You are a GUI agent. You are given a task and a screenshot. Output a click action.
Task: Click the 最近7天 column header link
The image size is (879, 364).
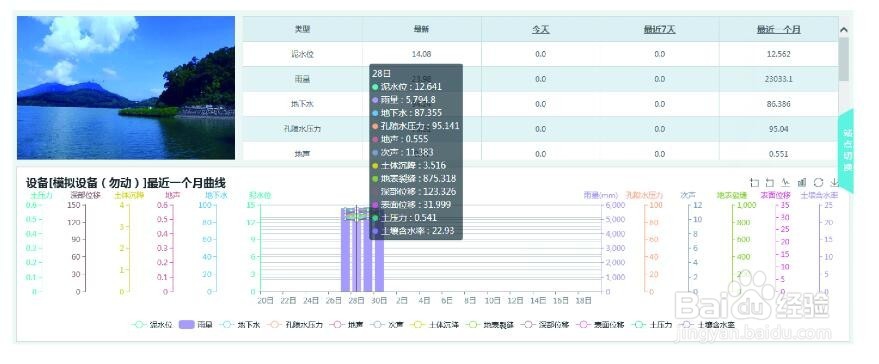tap(659, 29)
